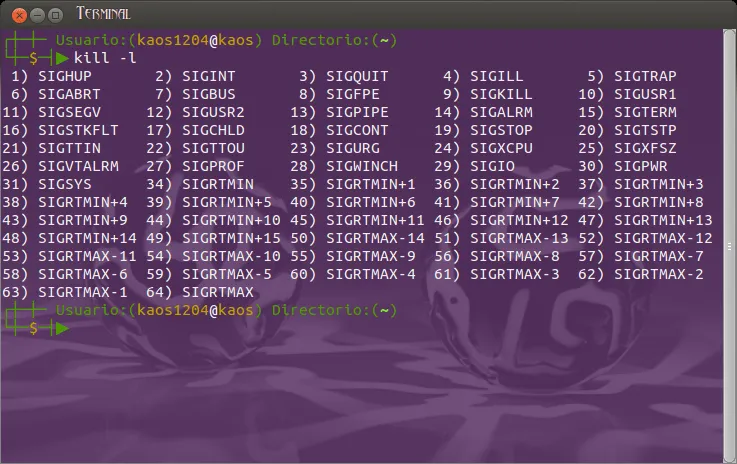
Task: Click the SIGALRM signal name
Action: 502,112
